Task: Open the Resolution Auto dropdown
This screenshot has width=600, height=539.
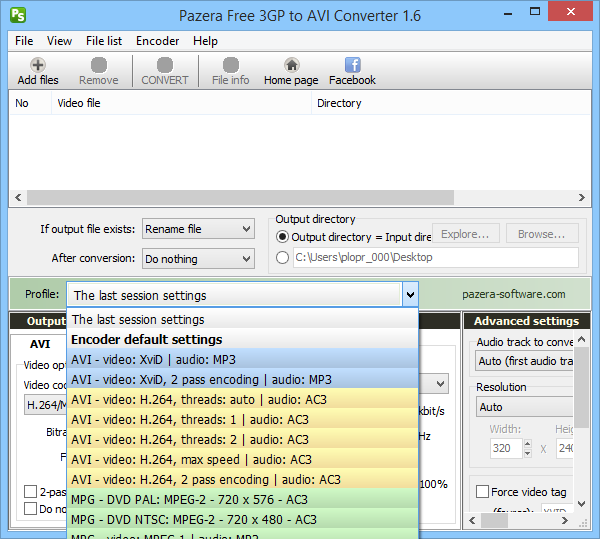Action: coord(525,407)
